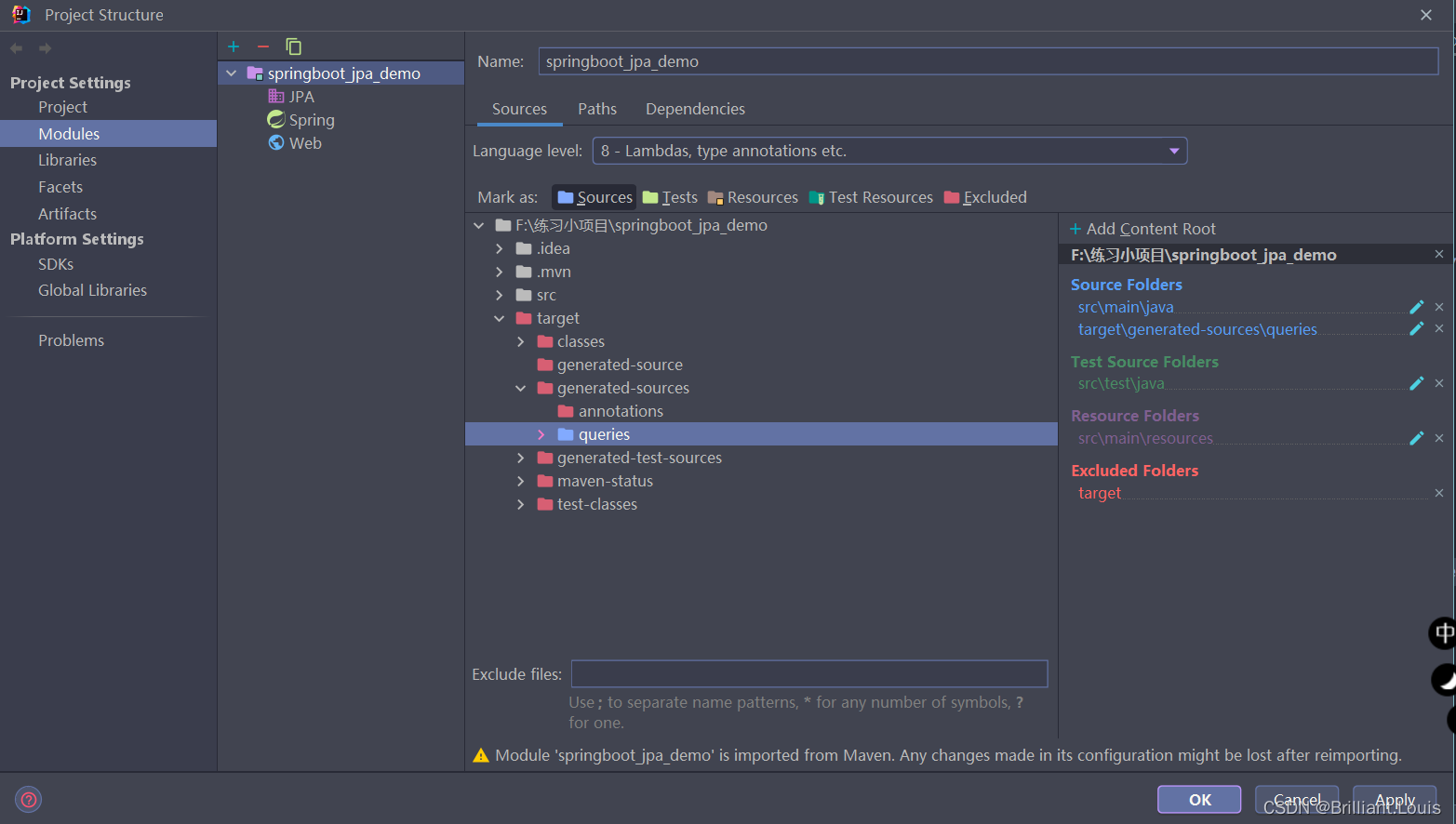Unmark src\main\resources resource folder
This screenshot has width=1456, height=824.
point(1439,438)
